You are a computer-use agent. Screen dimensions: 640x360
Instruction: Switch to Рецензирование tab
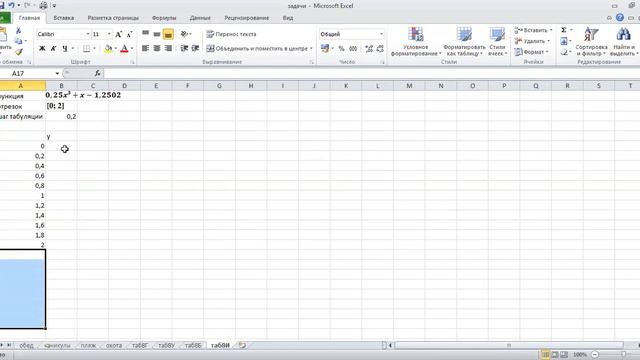pyautogui.click(x=247, y=18)
